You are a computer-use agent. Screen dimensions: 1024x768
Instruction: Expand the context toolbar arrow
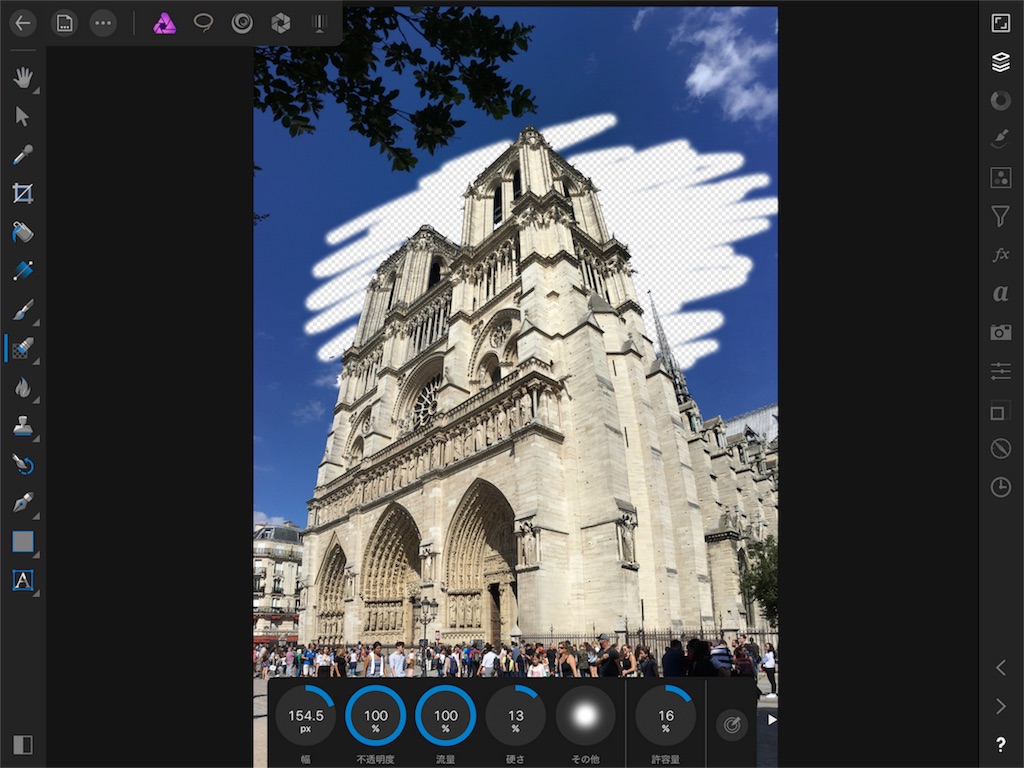(x=771, y=720)
